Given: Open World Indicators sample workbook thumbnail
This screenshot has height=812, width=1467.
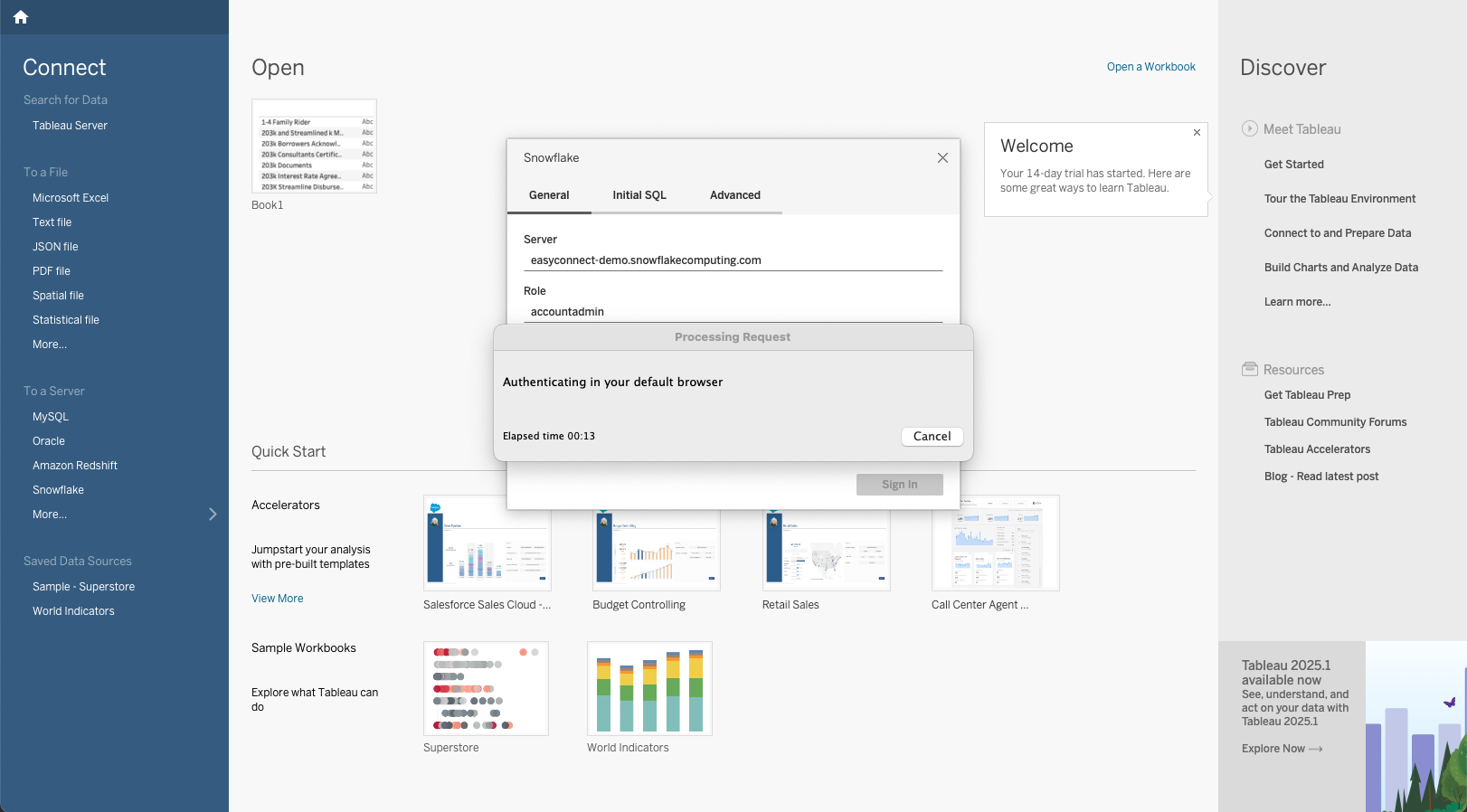Looking at the screenshot, I should coord(649,688).
